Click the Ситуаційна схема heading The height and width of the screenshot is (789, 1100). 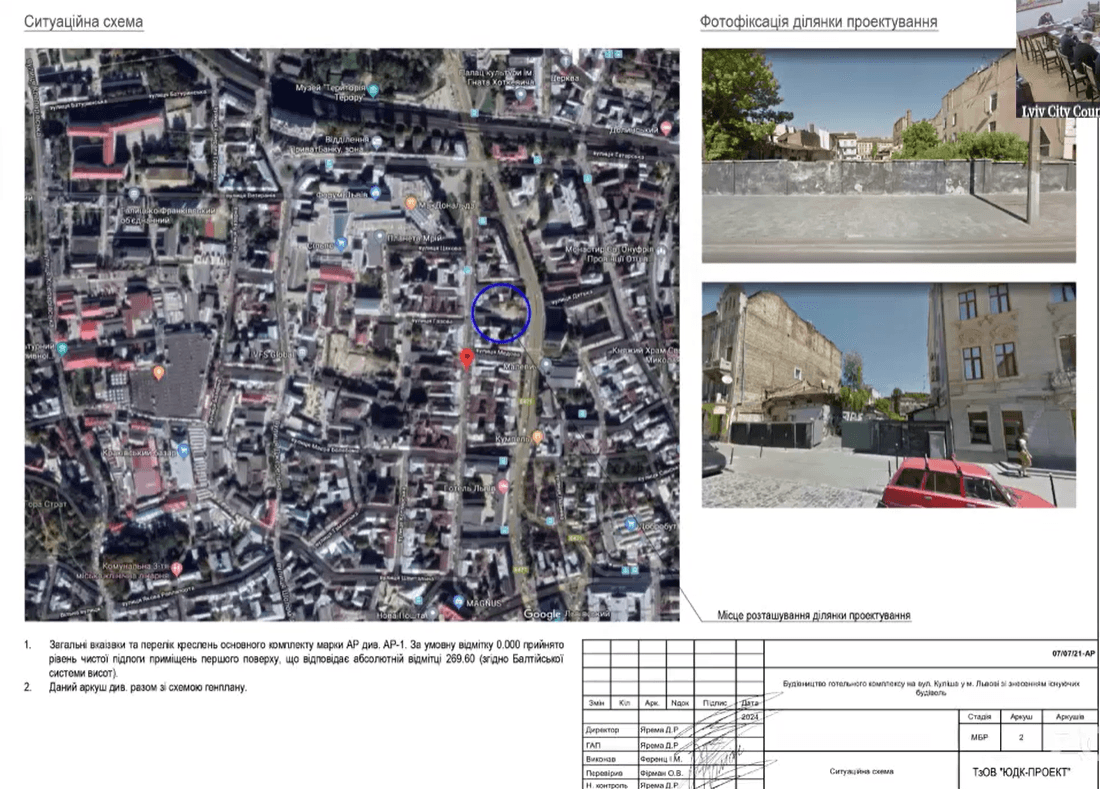point(83,22)
